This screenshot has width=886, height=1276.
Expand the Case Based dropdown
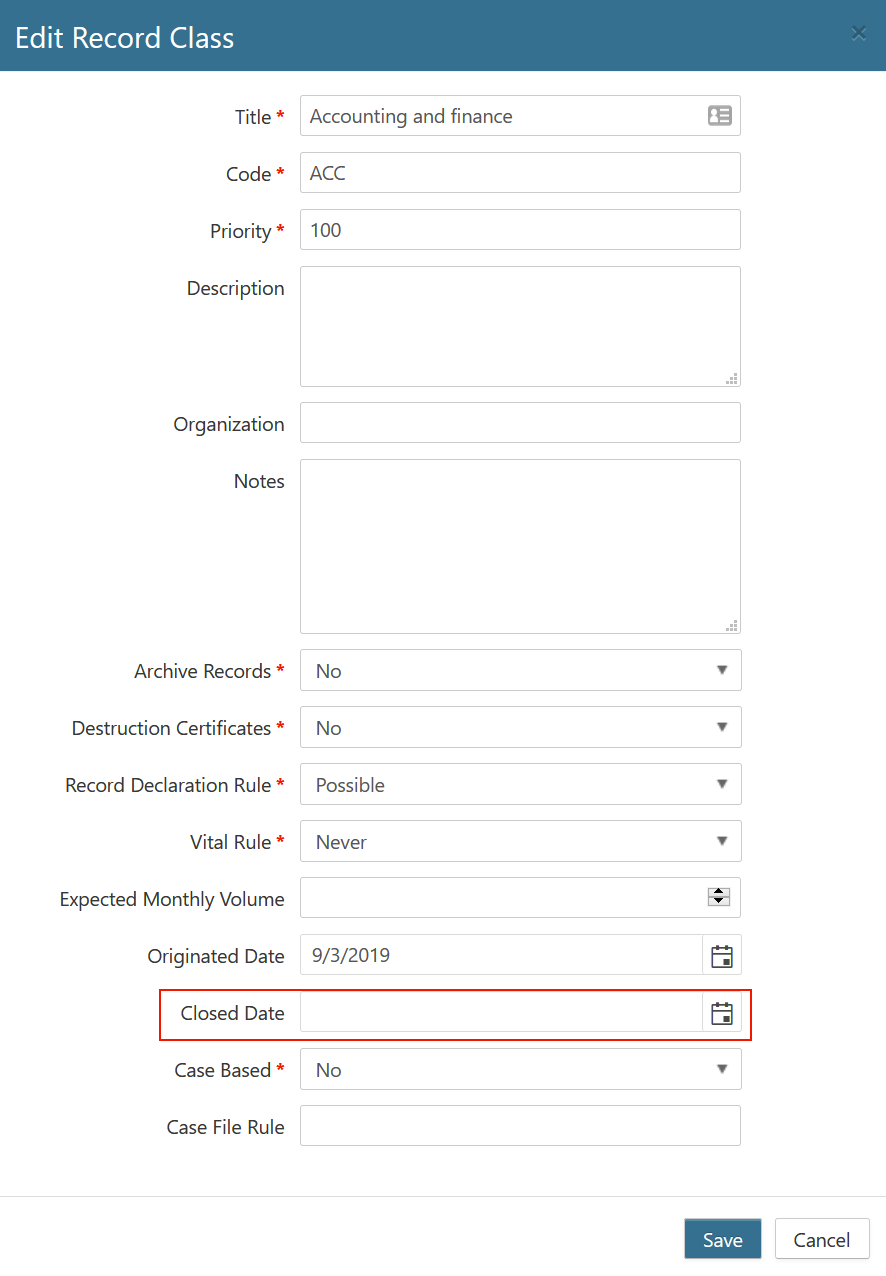[x=520, y=1070]
